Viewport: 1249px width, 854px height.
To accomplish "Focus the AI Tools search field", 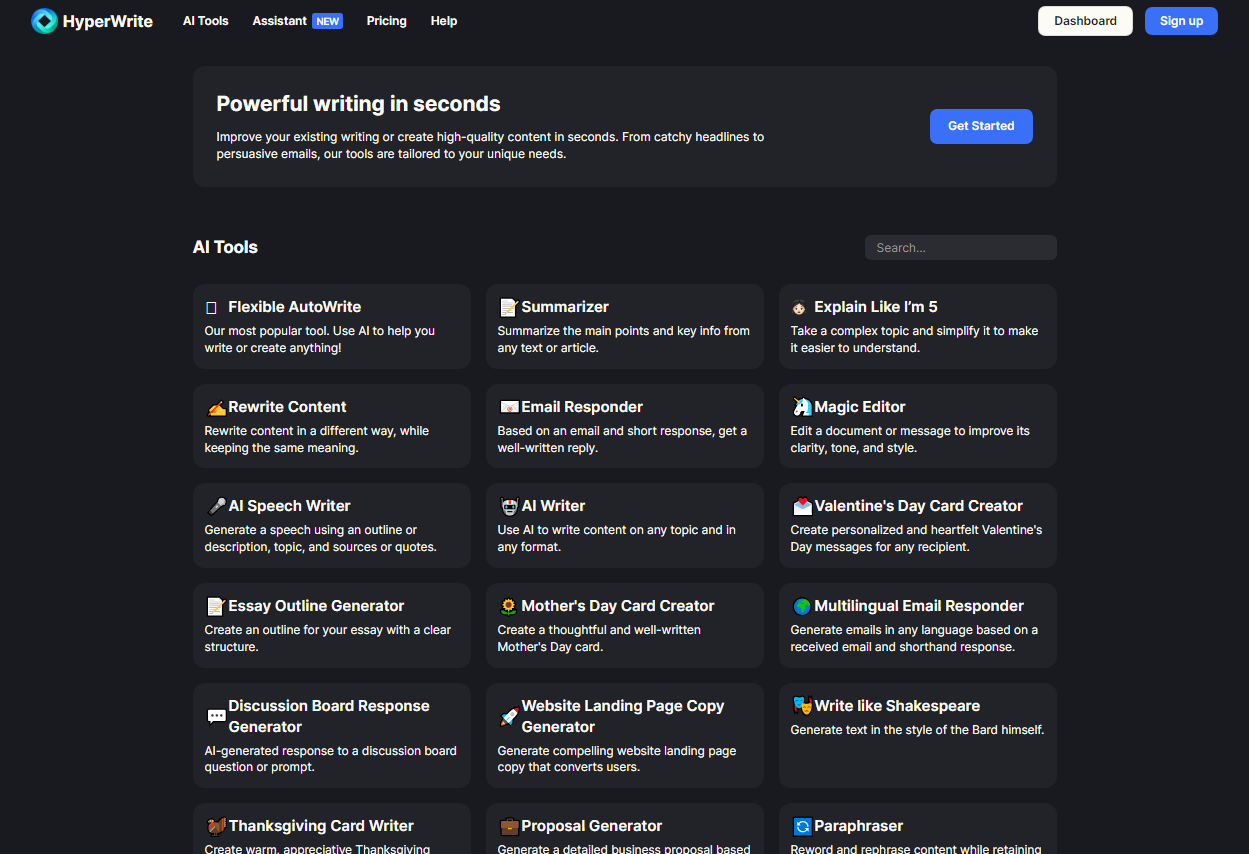I will [960, 248].
